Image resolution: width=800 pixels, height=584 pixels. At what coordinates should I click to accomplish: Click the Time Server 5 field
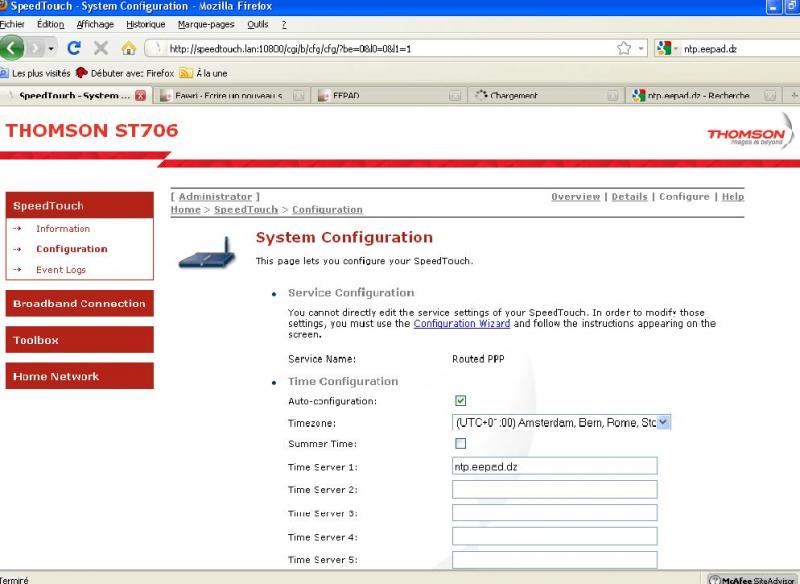(555, 560)
